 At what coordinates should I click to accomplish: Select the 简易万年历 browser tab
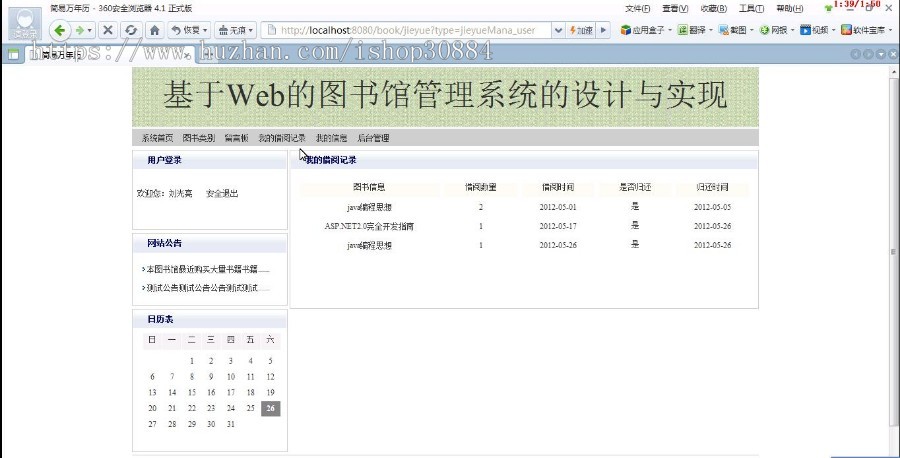pyautogui.click(x=109, y=55)
